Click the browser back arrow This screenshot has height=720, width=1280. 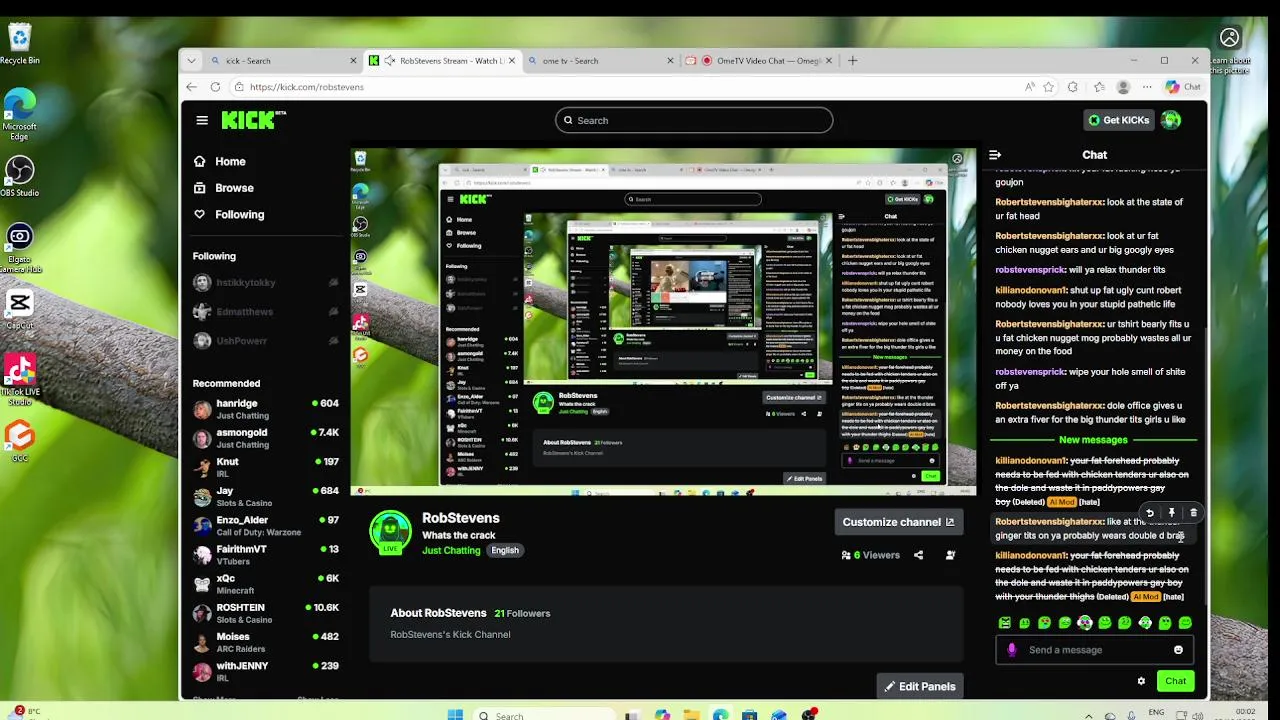(192, 87)
